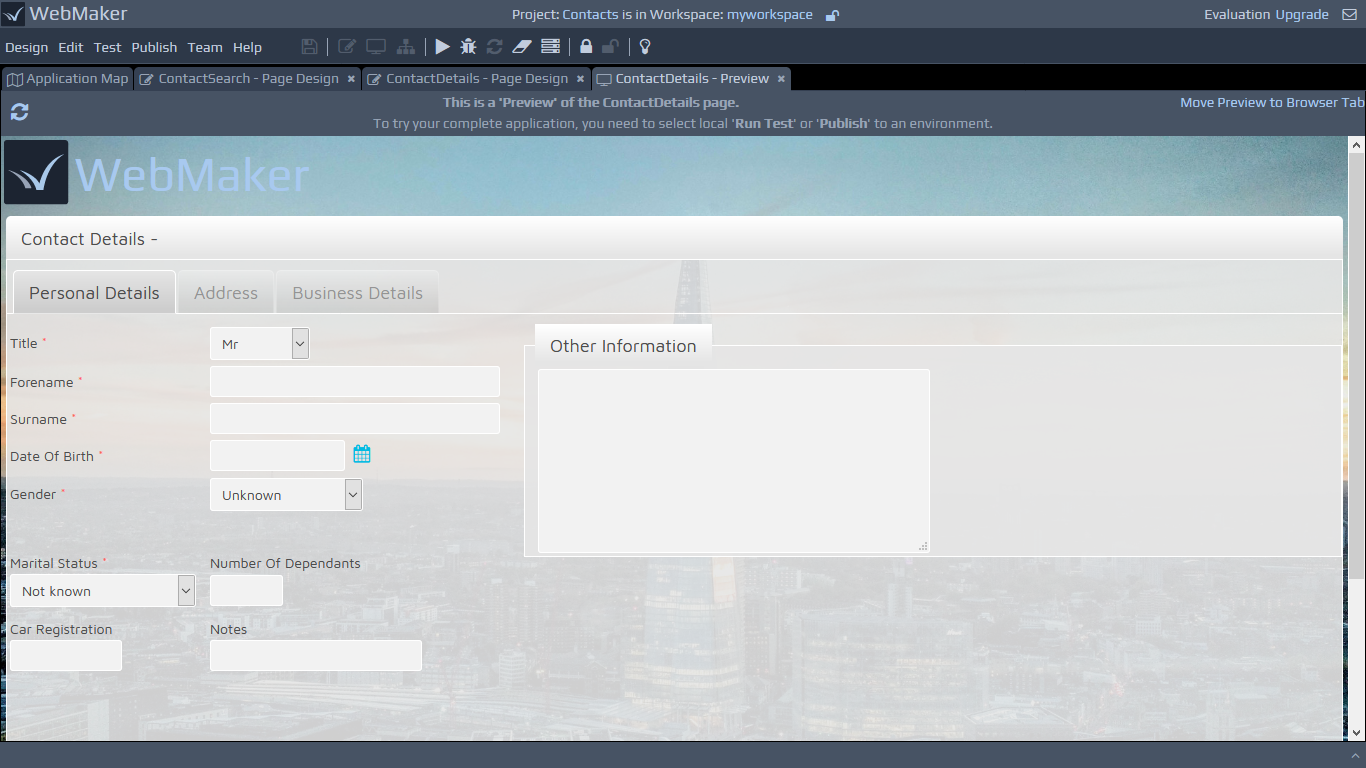The image size is (1366, 768).
Task: Click the 'Evaluation' text in title bar
Action: tap(1238, 14)
